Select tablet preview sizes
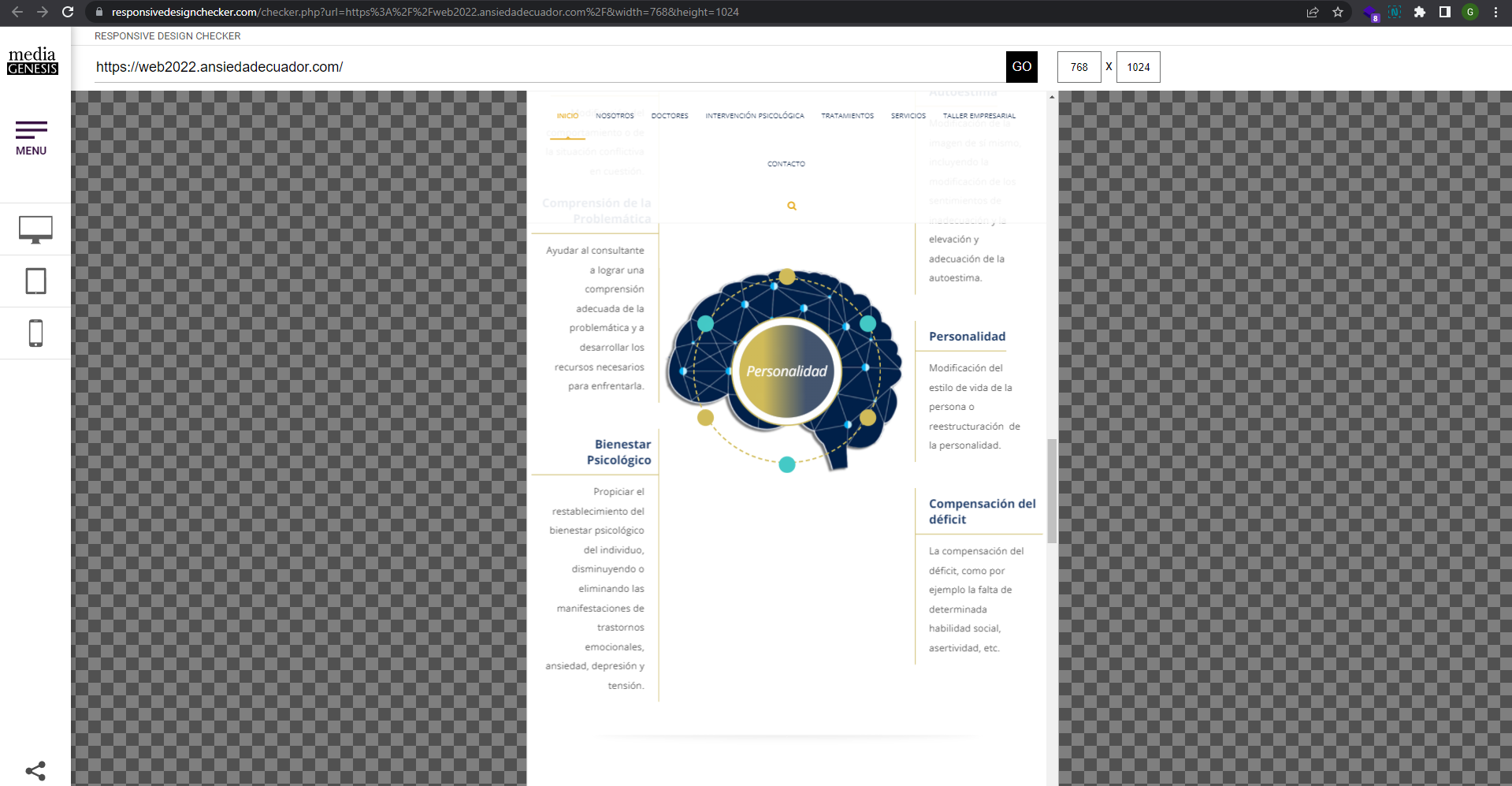 (x=35, y=281)
